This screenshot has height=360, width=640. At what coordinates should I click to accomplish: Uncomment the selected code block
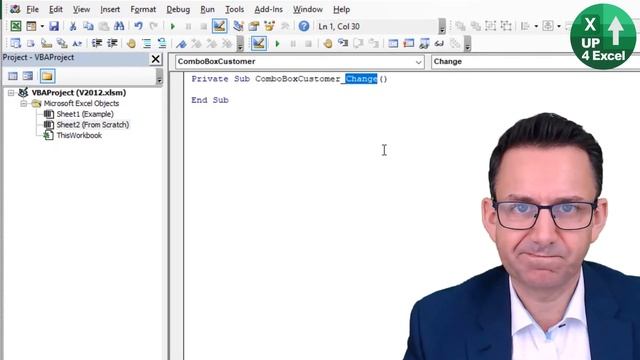(162, 43)
